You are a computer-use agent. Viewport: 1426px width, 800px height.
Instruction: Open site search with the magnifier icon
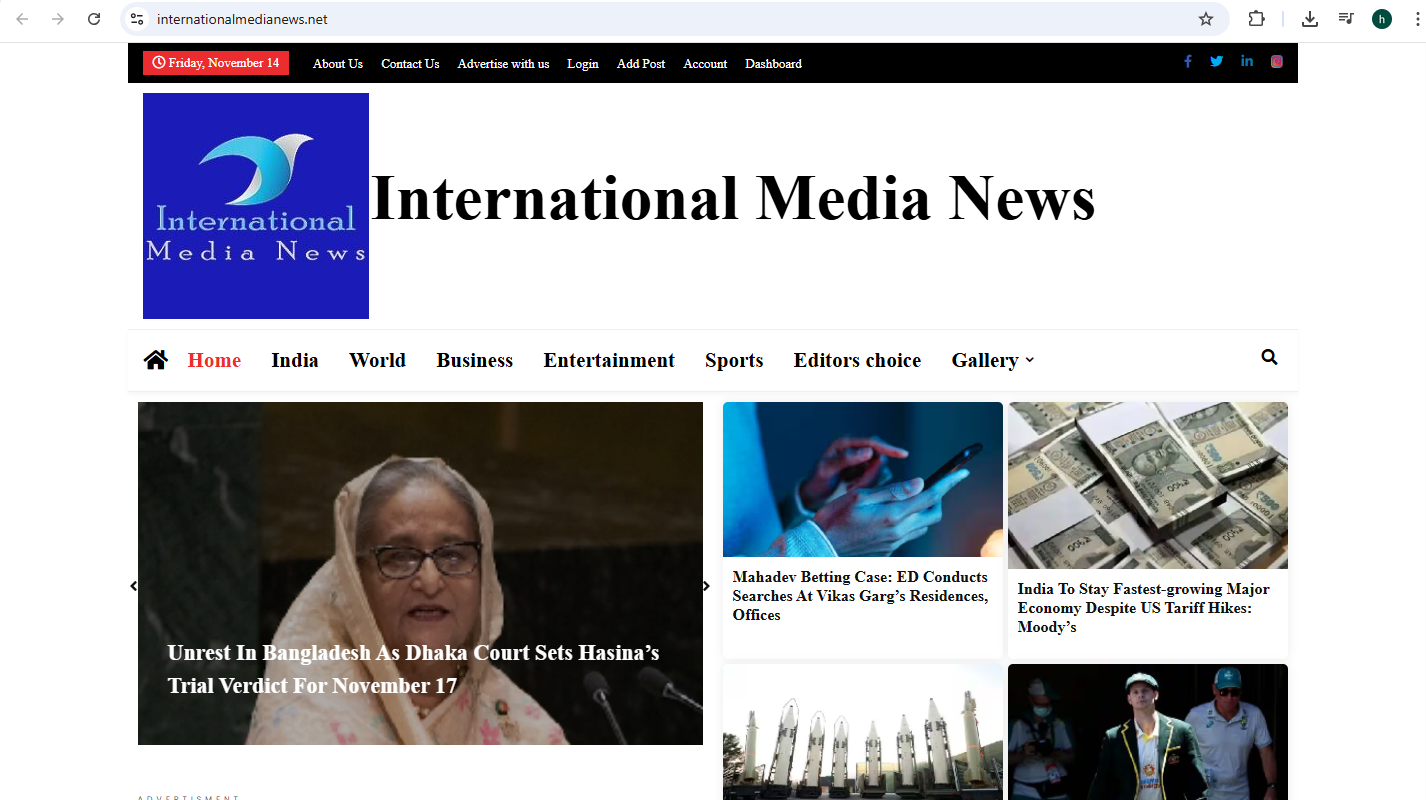point(1269,357)
